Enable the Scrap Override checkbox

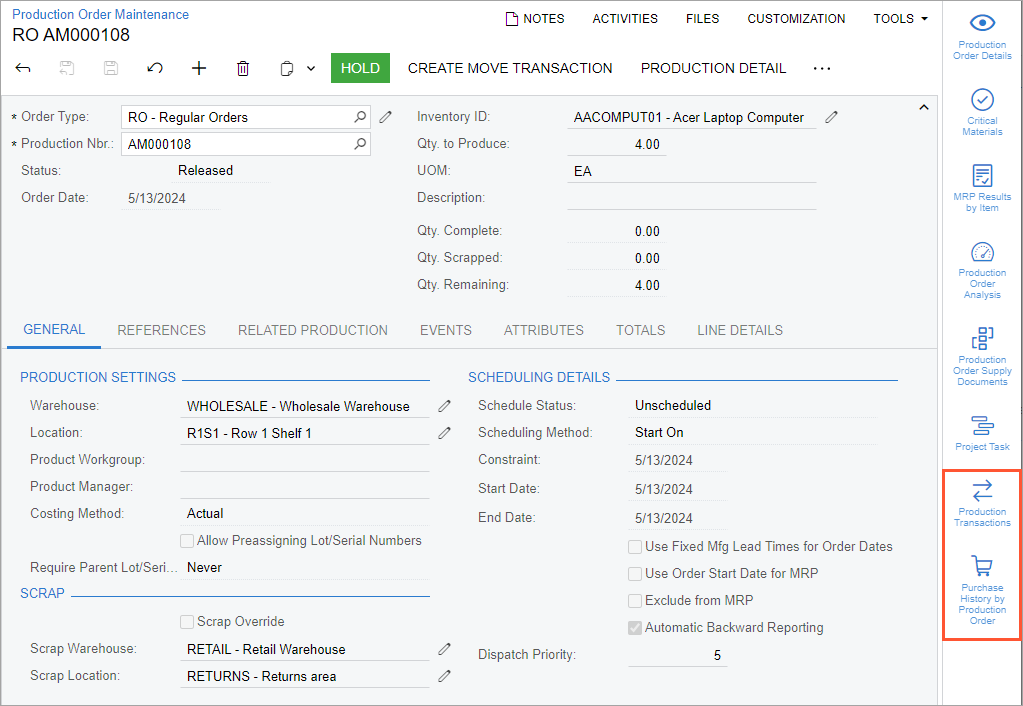pos(187,622)
